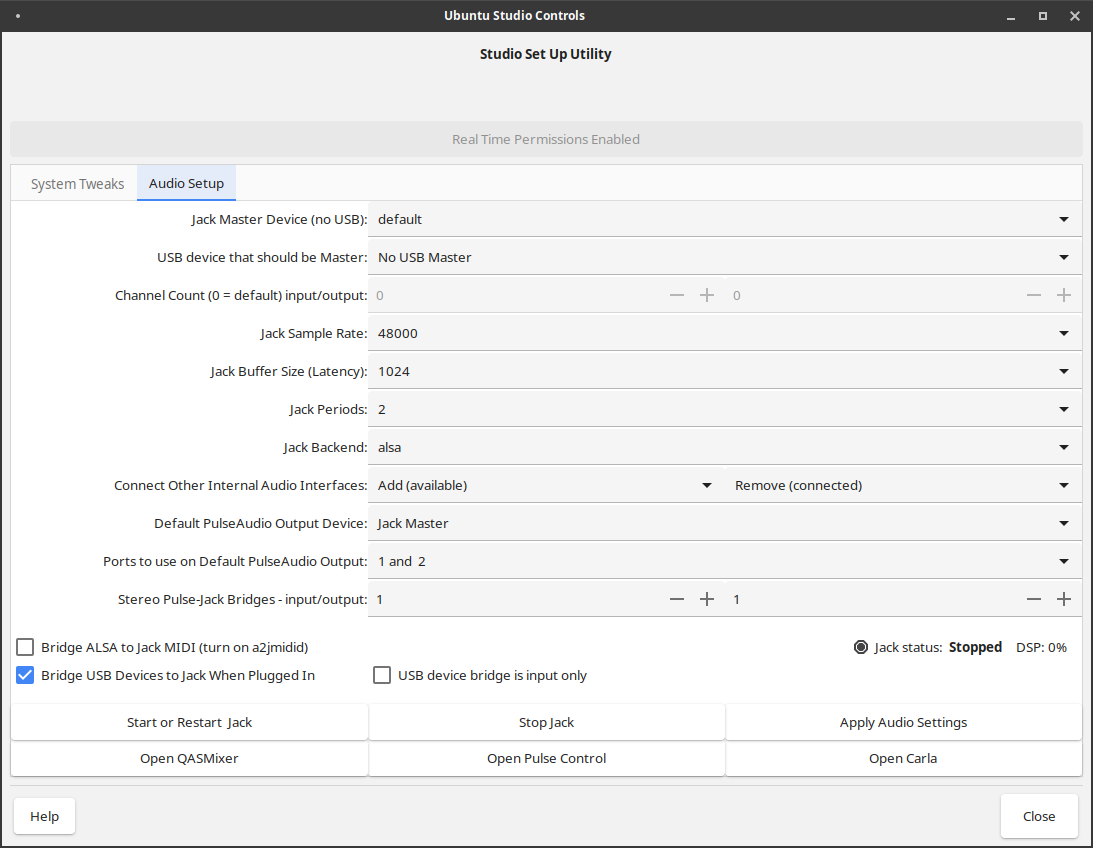Decrease Stereo Pulse-Jack Bridges input count
This screenshot has height=848, width=1093.
(677, 599)
